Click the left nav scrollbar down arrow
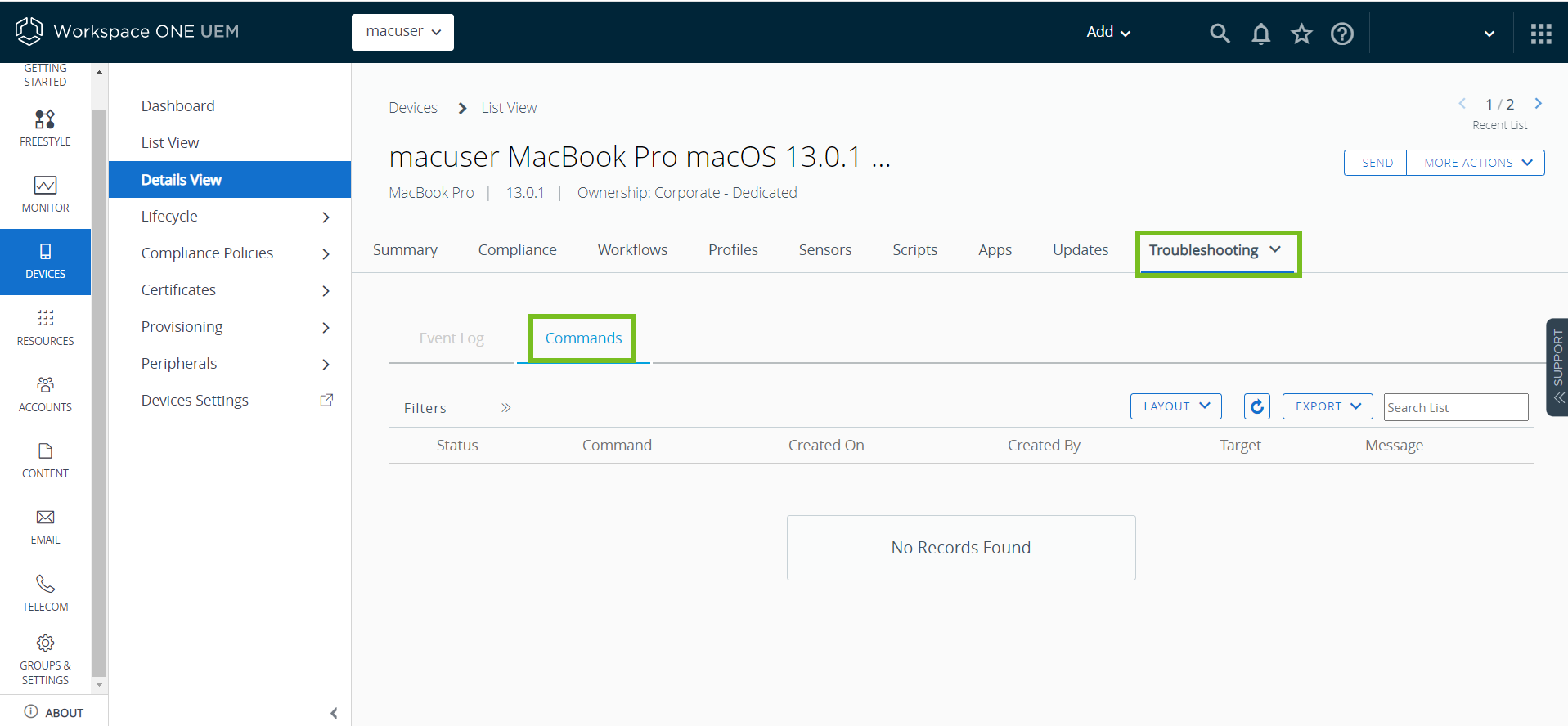Image resolution: width=1568 pixels, height=726 pixels. [99, 684]
